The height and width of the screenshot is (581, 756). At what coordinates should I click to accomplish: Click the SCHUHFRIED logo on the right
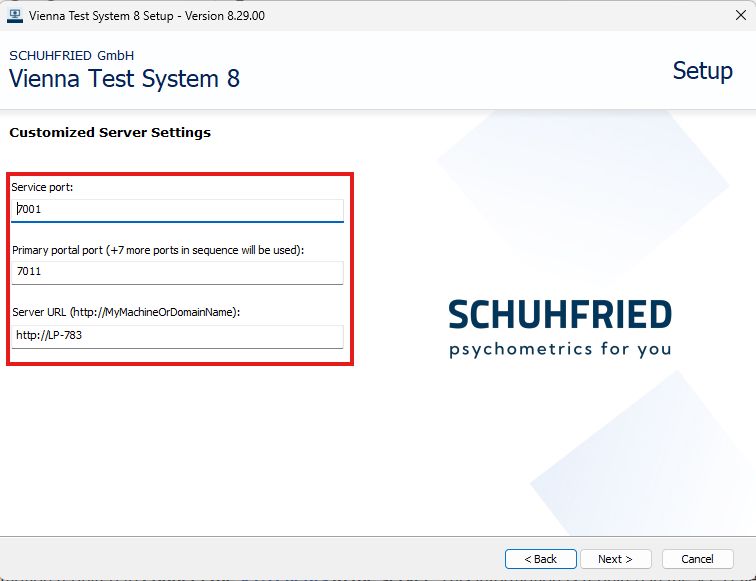pos(560,314)
